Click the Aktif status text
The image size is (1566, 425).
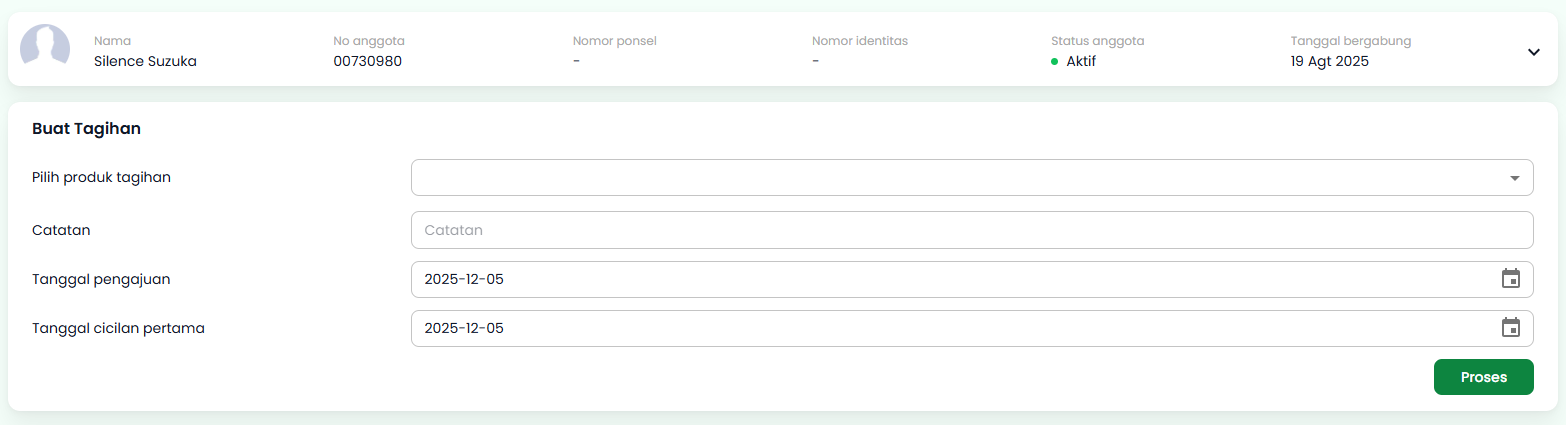[1081, 61]
